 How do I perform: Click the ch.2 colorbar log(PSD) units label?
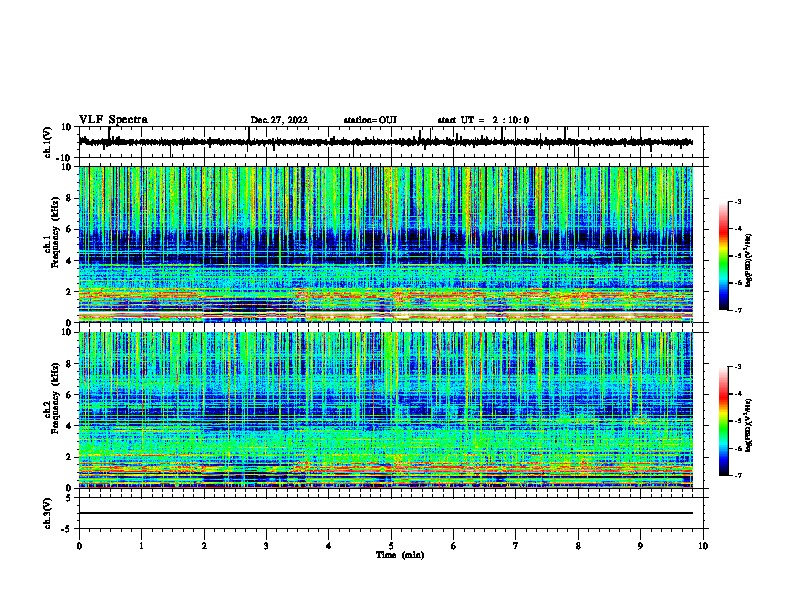click(x=749, y=426)
